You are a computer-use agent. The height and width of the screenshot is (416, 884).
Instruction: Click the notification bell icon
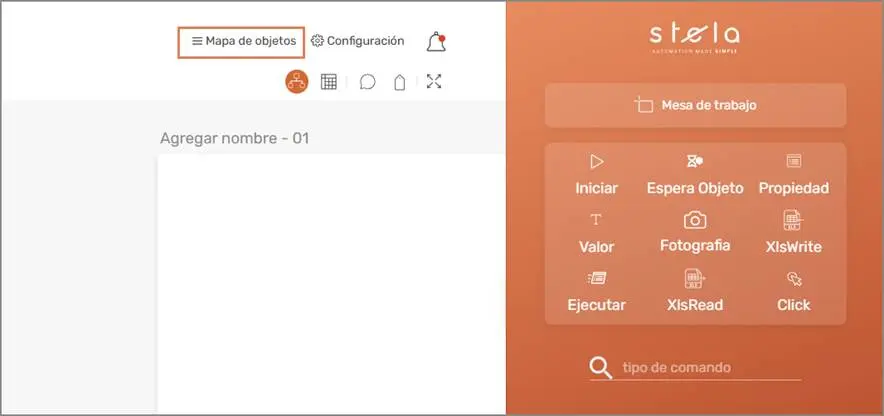(x=435, y=42)
